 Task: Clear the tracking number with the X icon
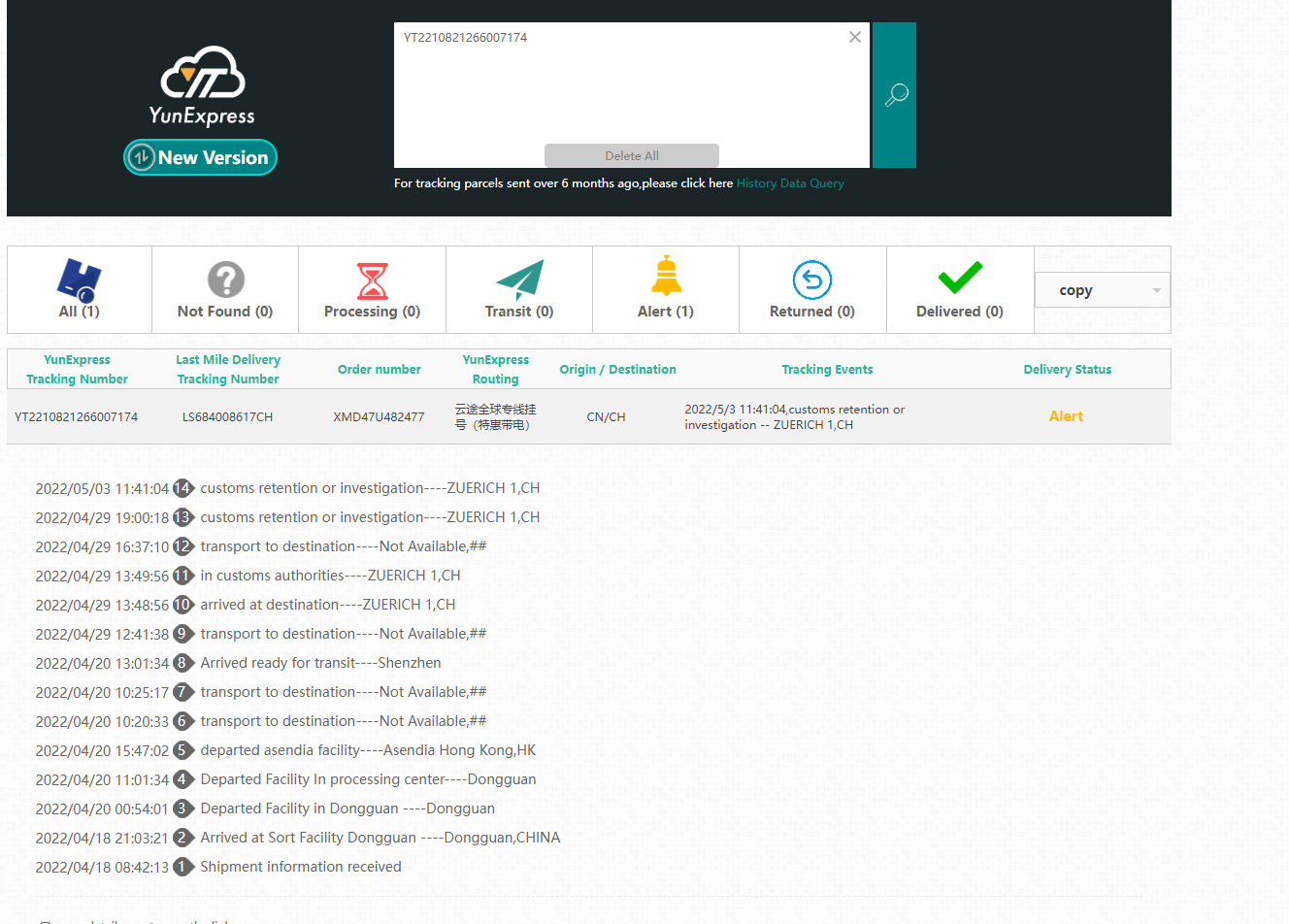tap(854, 38)
